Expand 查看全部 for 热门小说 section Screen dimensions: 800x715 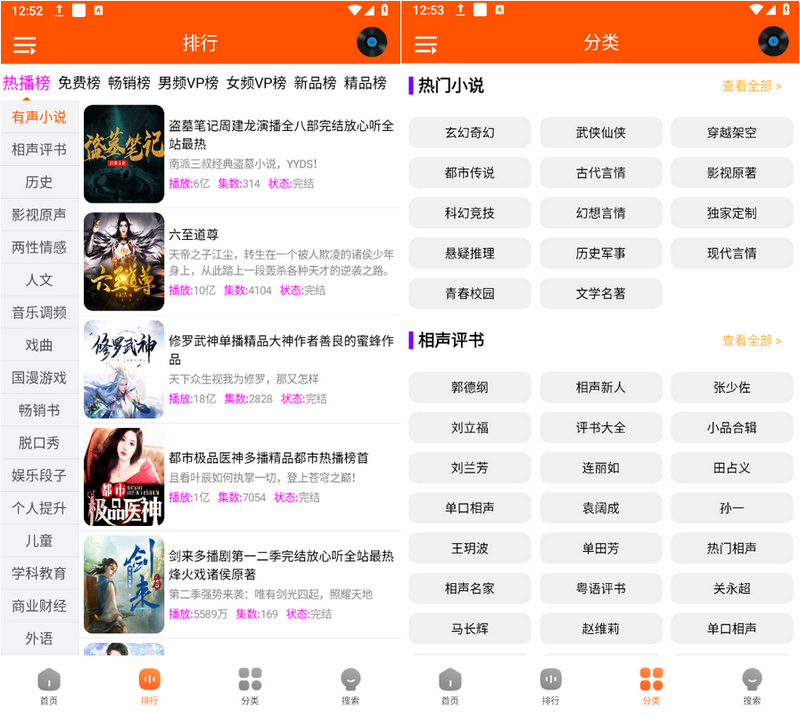tap(752, 87)
